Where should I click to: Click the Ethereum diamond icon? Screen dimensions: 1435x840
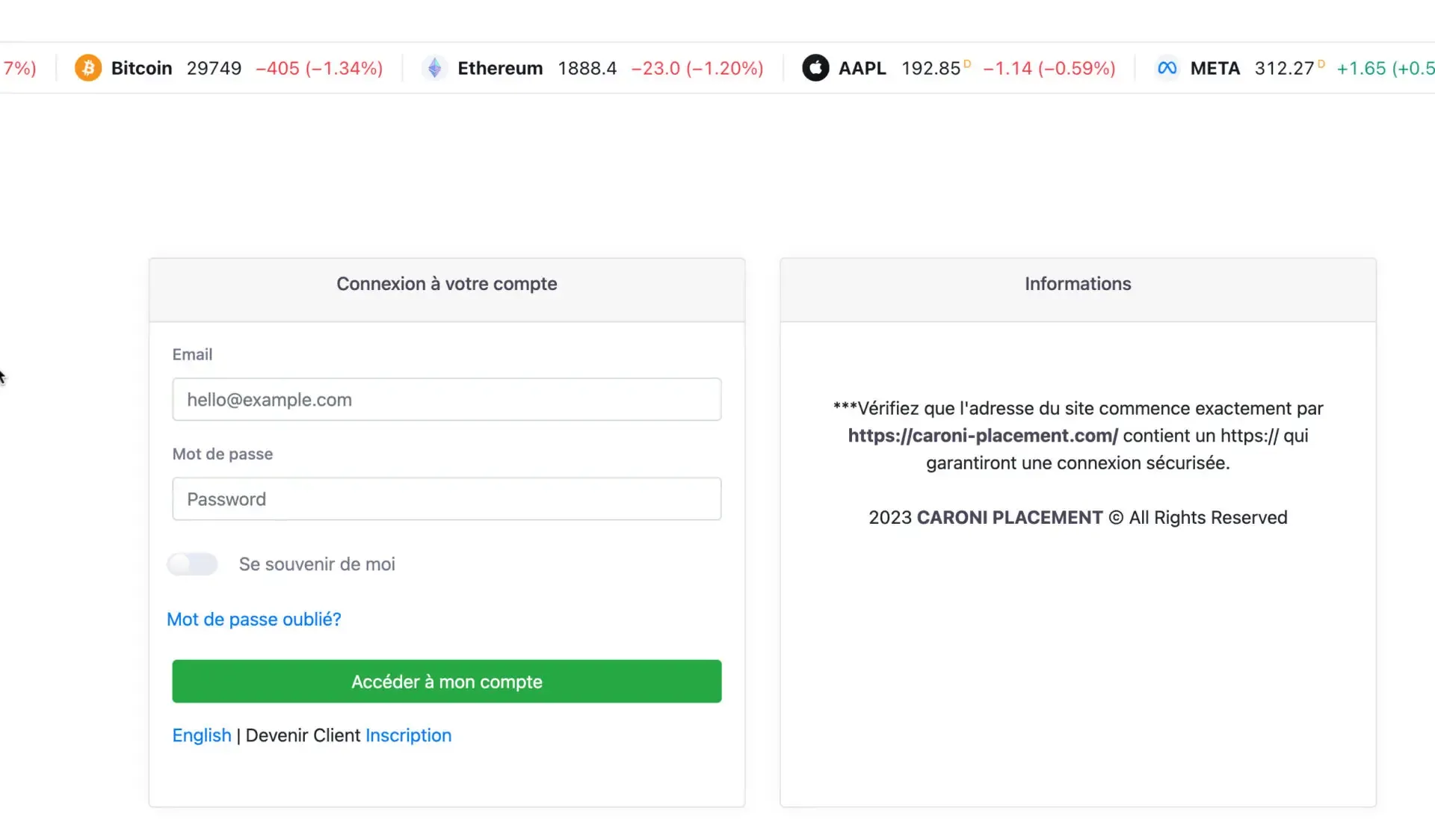click(x=434, y=68)
